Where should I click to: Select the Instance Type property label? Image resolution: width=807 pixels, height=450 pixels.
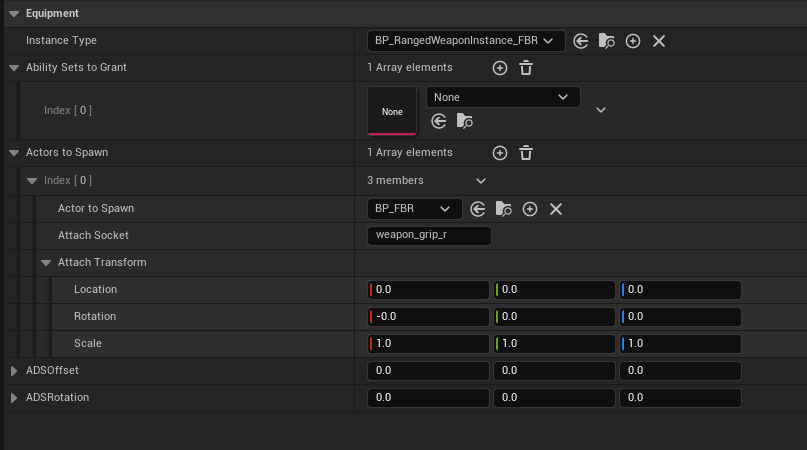(61, 41)
